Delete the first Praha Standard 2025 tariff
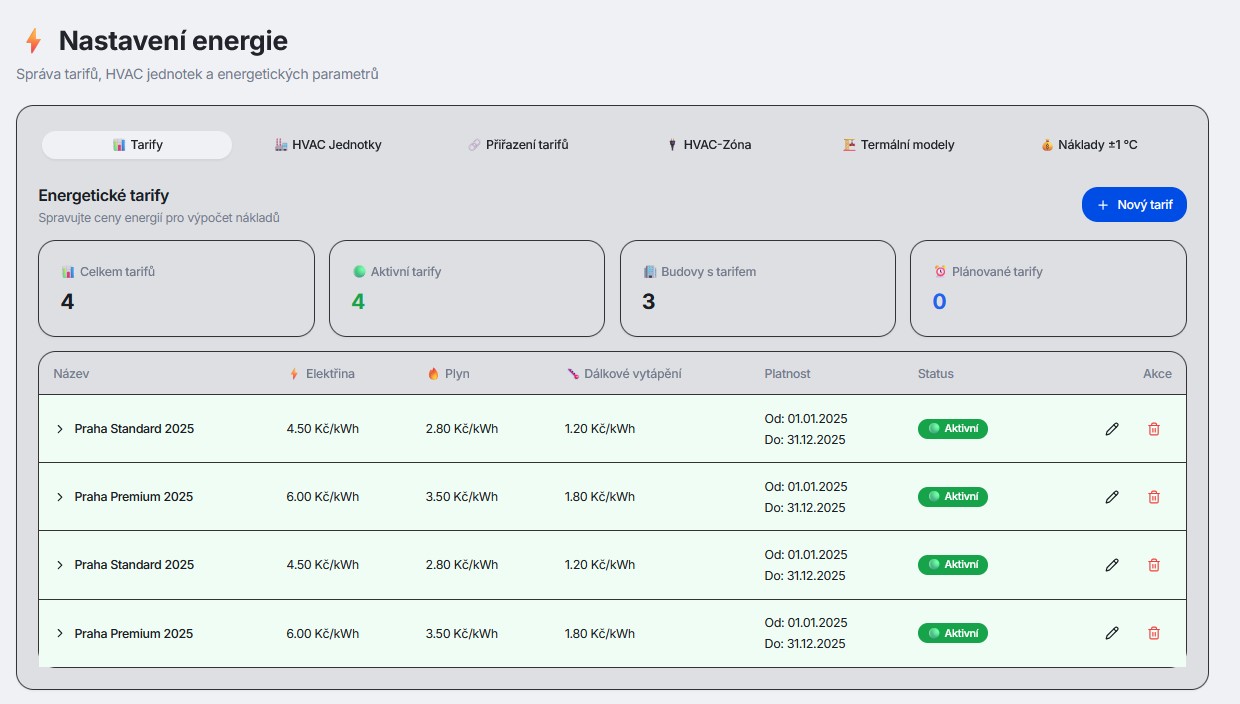This screenshot has width=1240, height=704. [x=1153, y=429]
